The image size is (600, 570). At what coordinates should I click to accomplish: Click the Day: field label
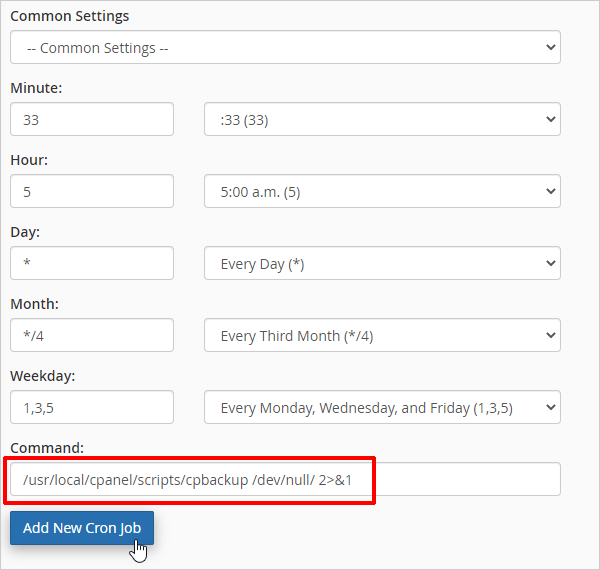click(x=25, y=232)
